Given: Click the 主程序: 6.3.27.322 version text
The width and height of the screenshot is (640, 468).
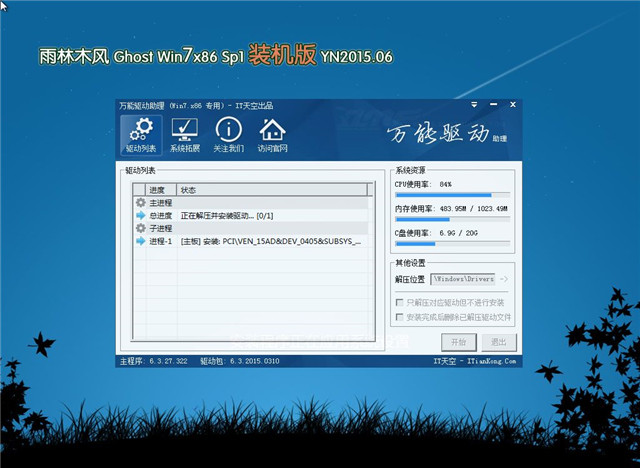Looking at the screenshot, I should [154, 361].
